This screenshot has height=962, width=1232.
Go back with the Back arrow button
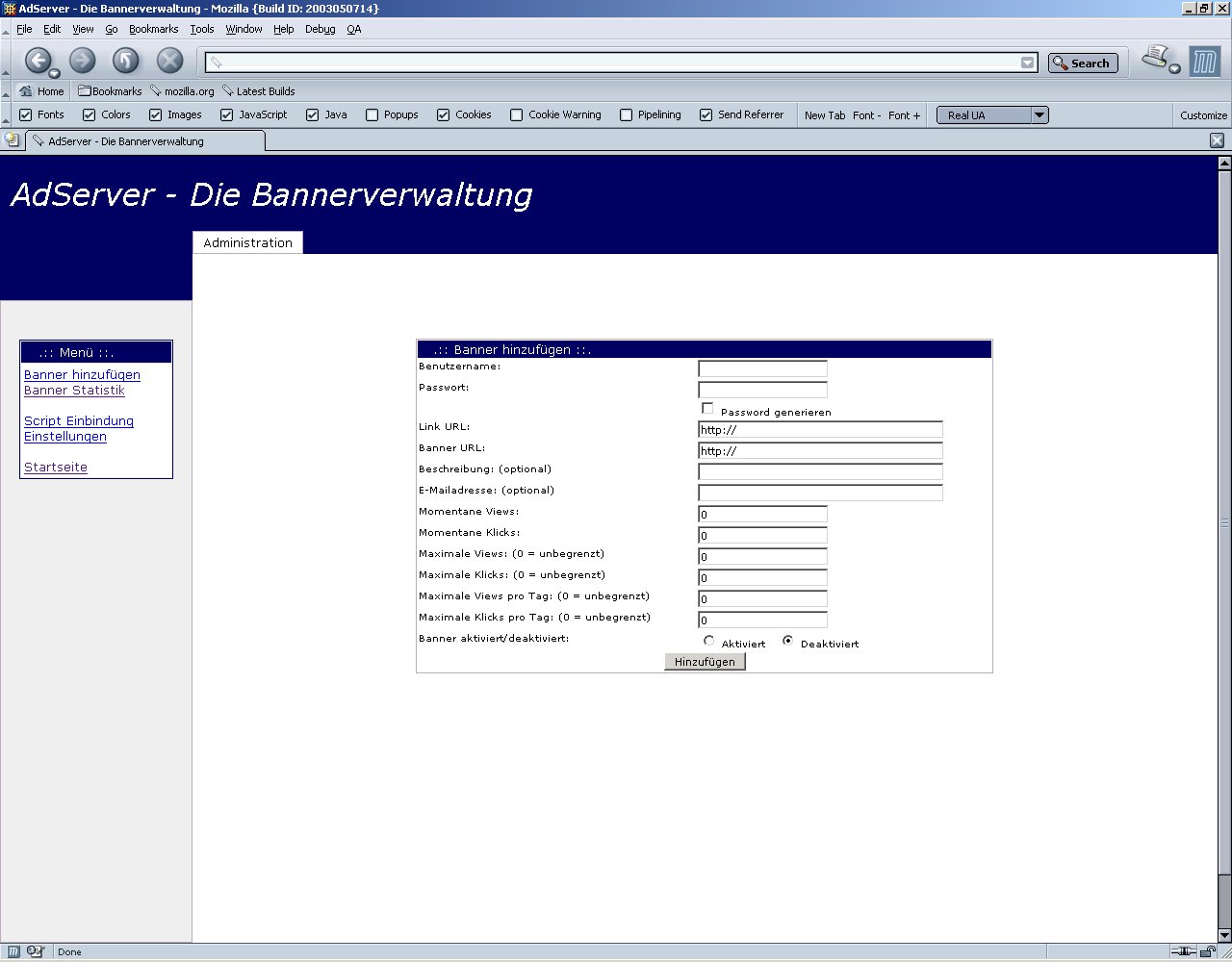point(37,61)
